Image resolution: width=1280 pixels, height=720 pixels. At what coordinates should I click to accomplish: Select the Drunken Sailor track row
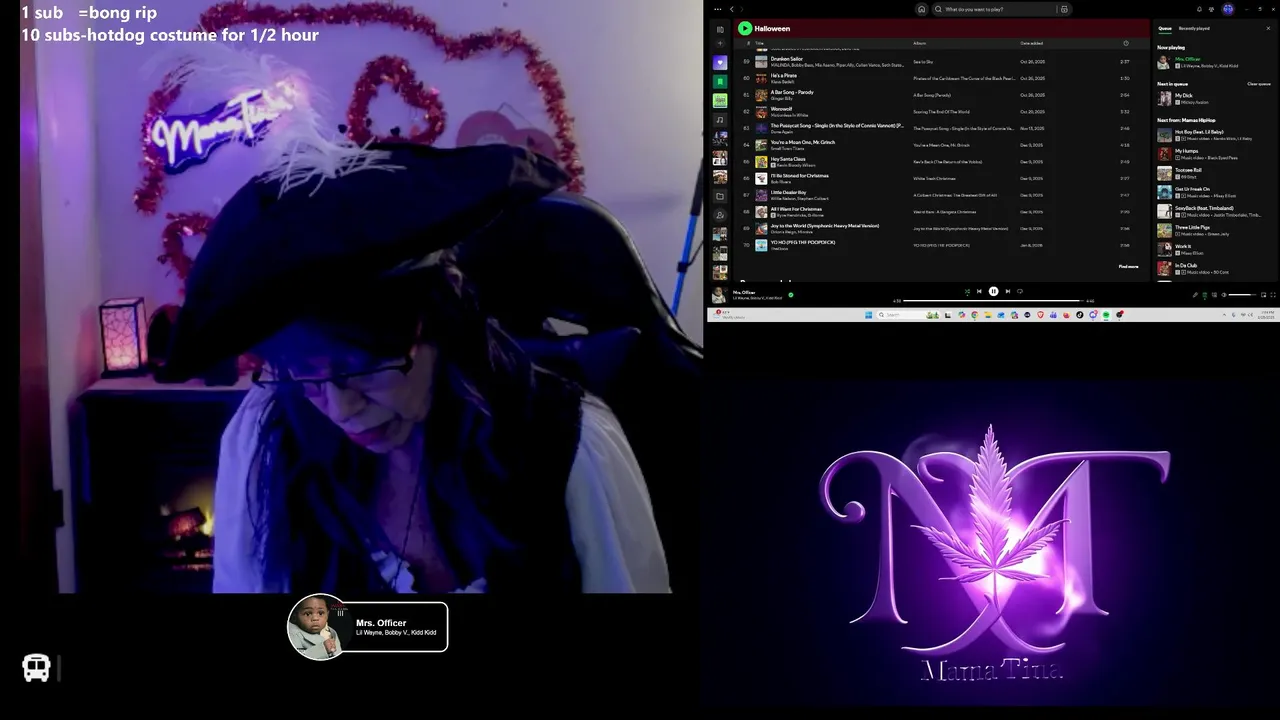(943, 62)
